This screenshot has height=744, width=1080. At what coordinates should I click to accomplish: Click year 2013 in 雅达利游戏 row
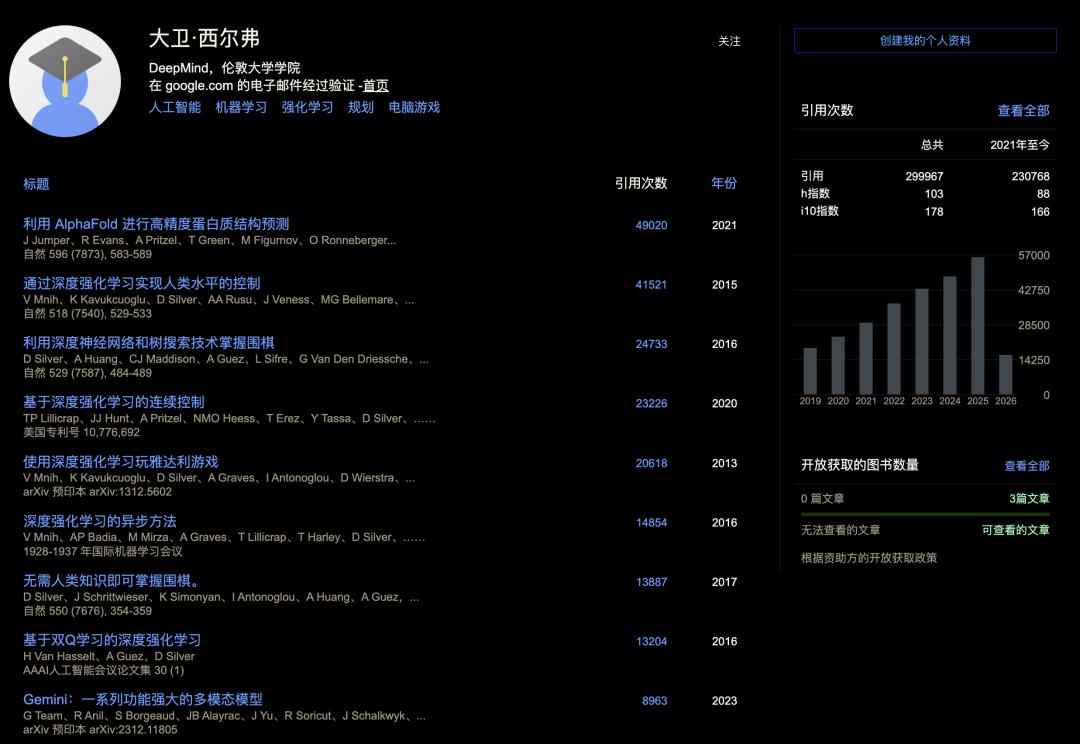pyautogui.click(x=724, y=463)
